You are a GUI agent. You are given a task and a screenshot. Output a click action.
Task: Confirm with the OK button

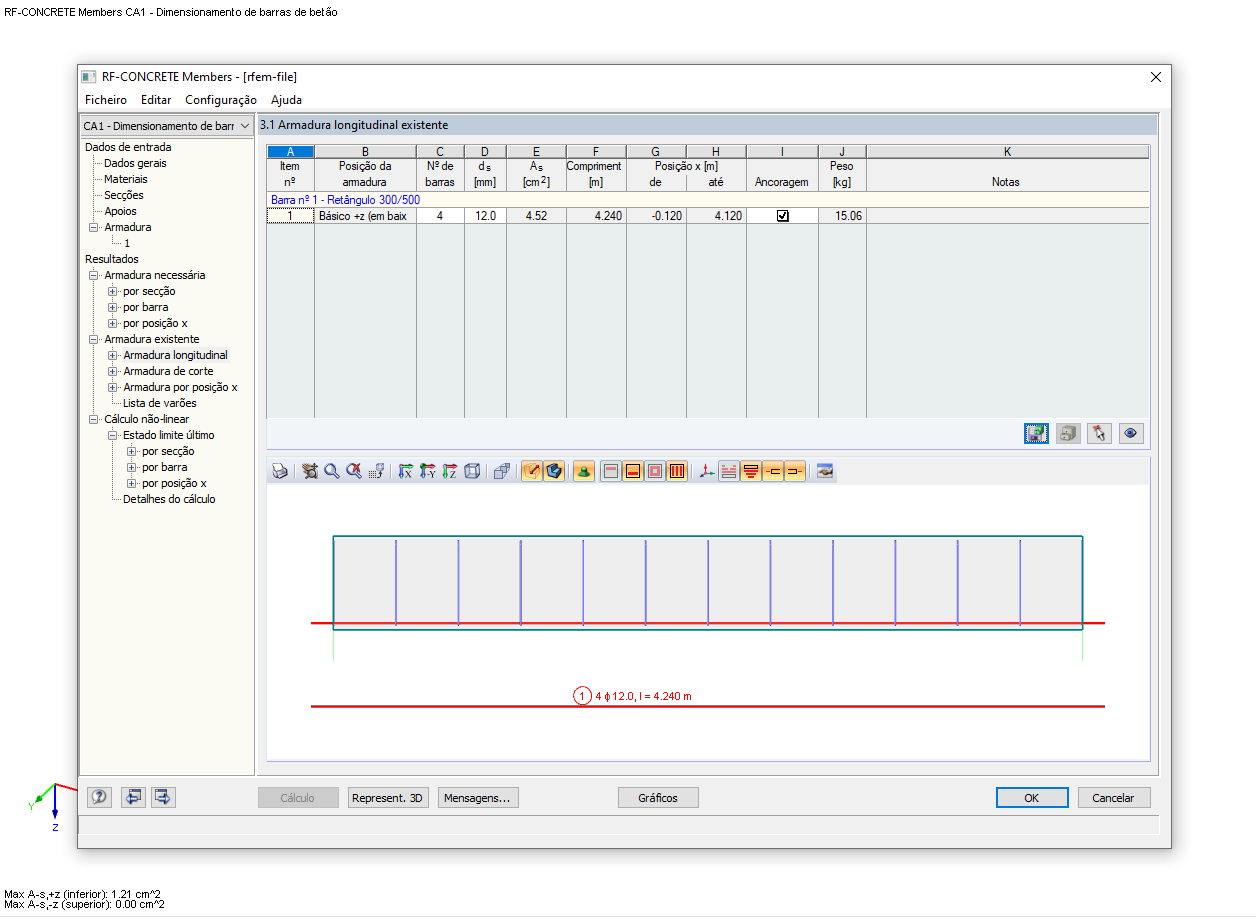[1032, 798]
